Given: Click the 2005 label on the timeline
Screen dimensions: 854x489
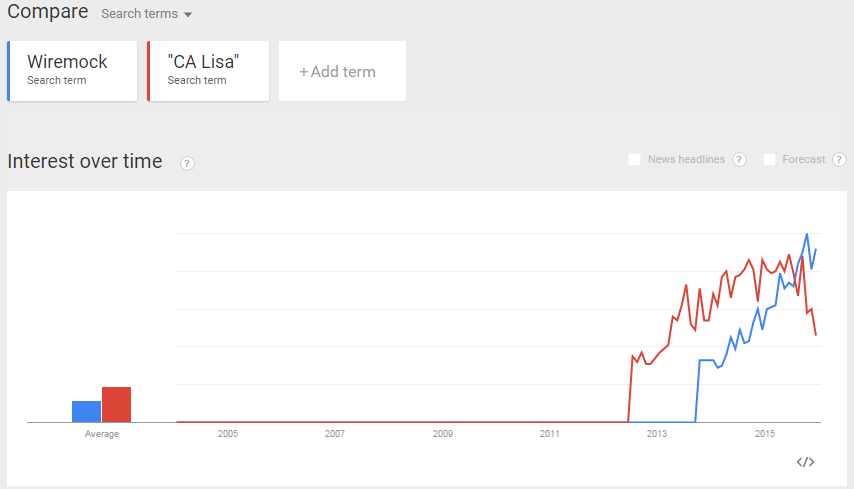Looking at the screenshot, I should 228,434.
